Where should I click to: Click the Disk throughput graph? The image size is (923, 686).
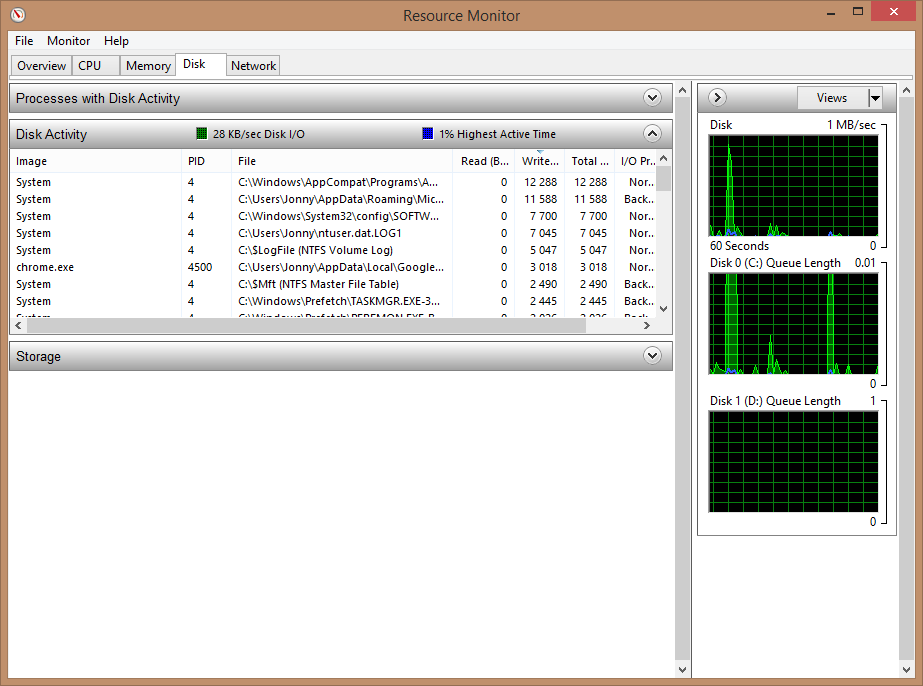pyautogui.click(x=793, y=185)
